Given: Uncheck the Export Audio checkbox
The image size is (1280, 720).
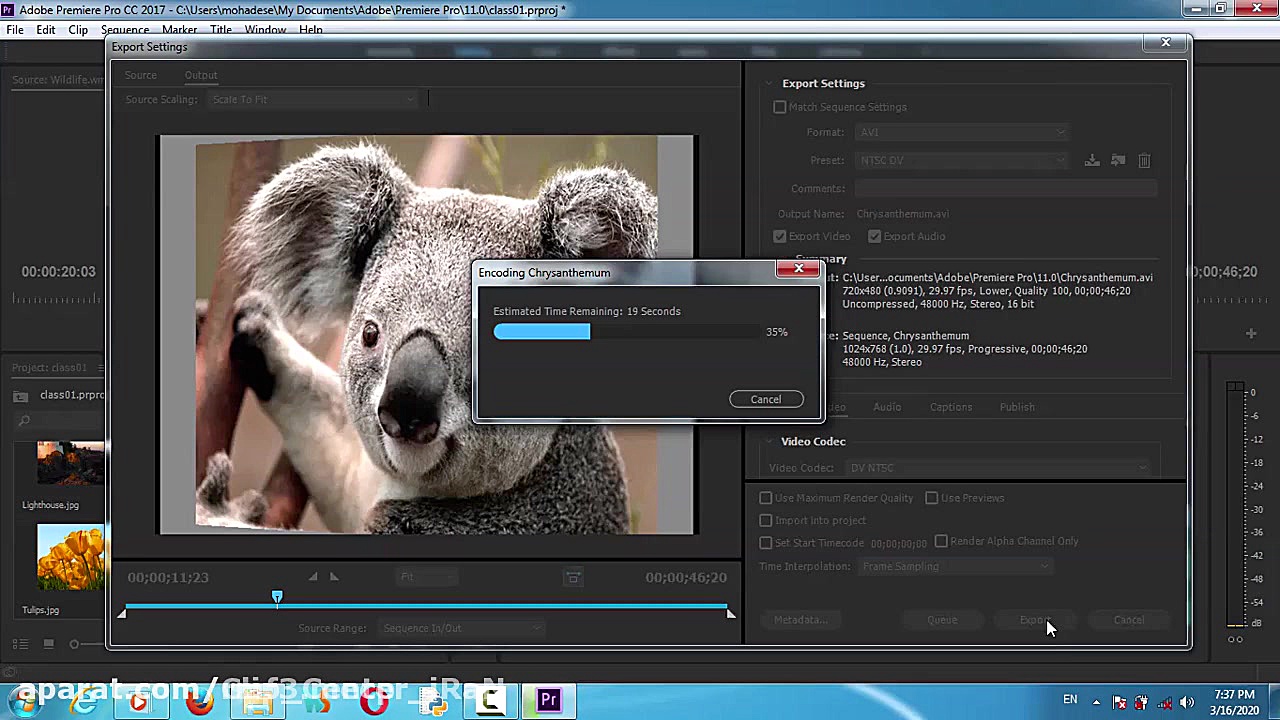Looking at the screenshot, I should (x=875, y=237).
